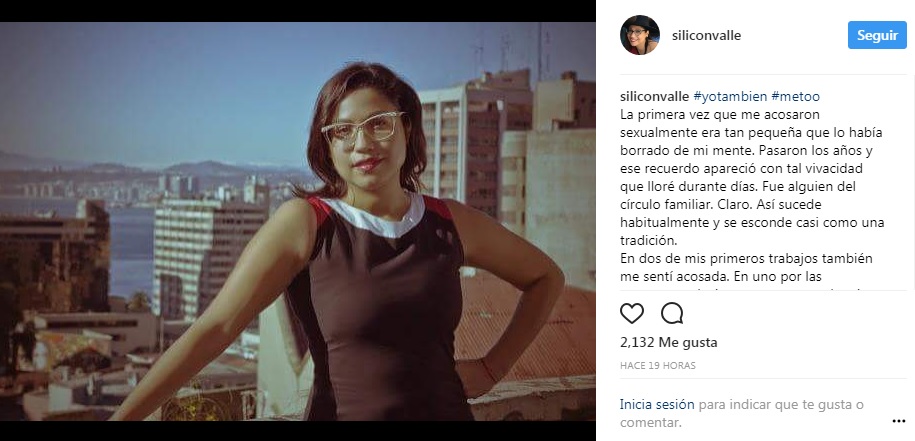
Task: Open the siliconvalle profile avatar
Action: click(640, 35)
